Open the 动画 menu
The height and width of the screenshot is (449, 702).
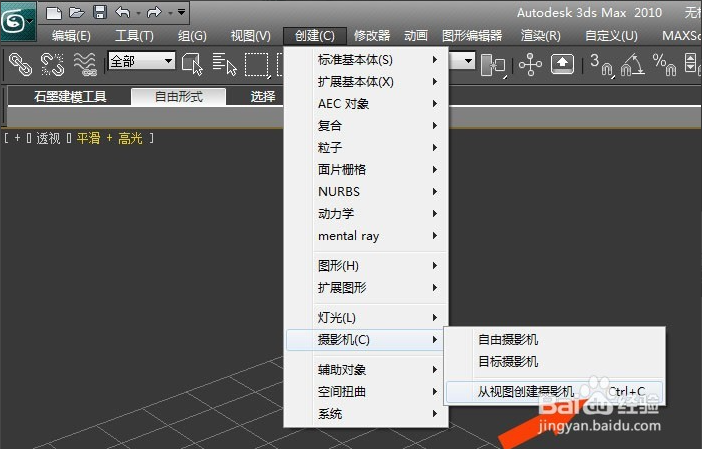click(416, 36)
